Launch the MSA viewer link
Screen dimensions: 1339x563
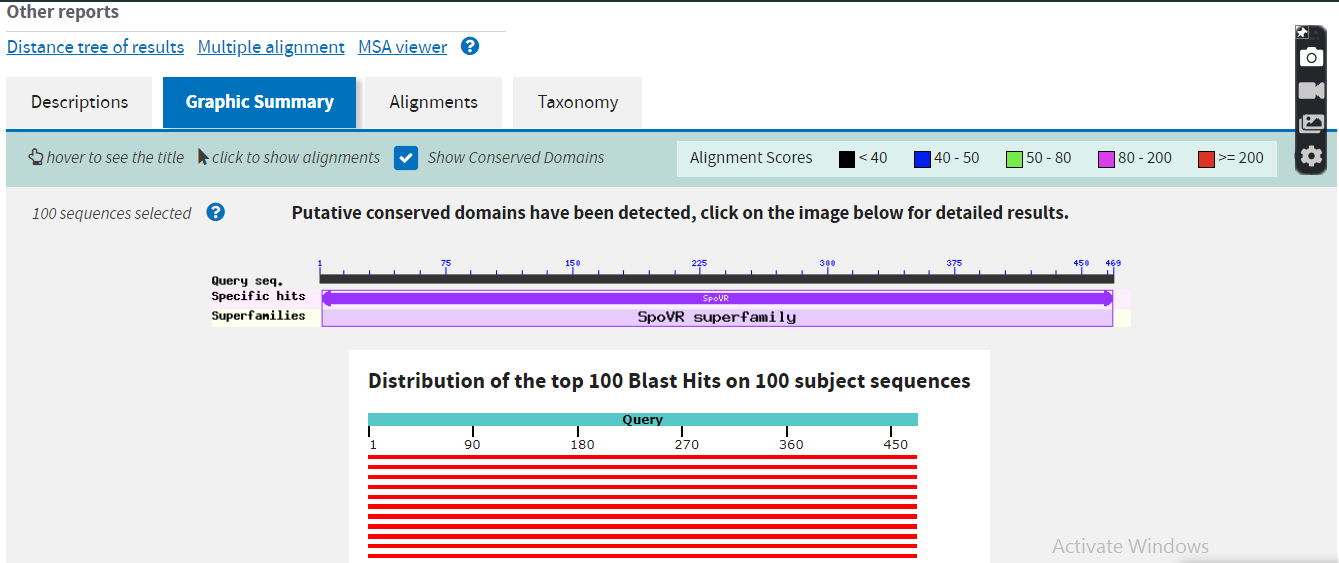(403, 47)
